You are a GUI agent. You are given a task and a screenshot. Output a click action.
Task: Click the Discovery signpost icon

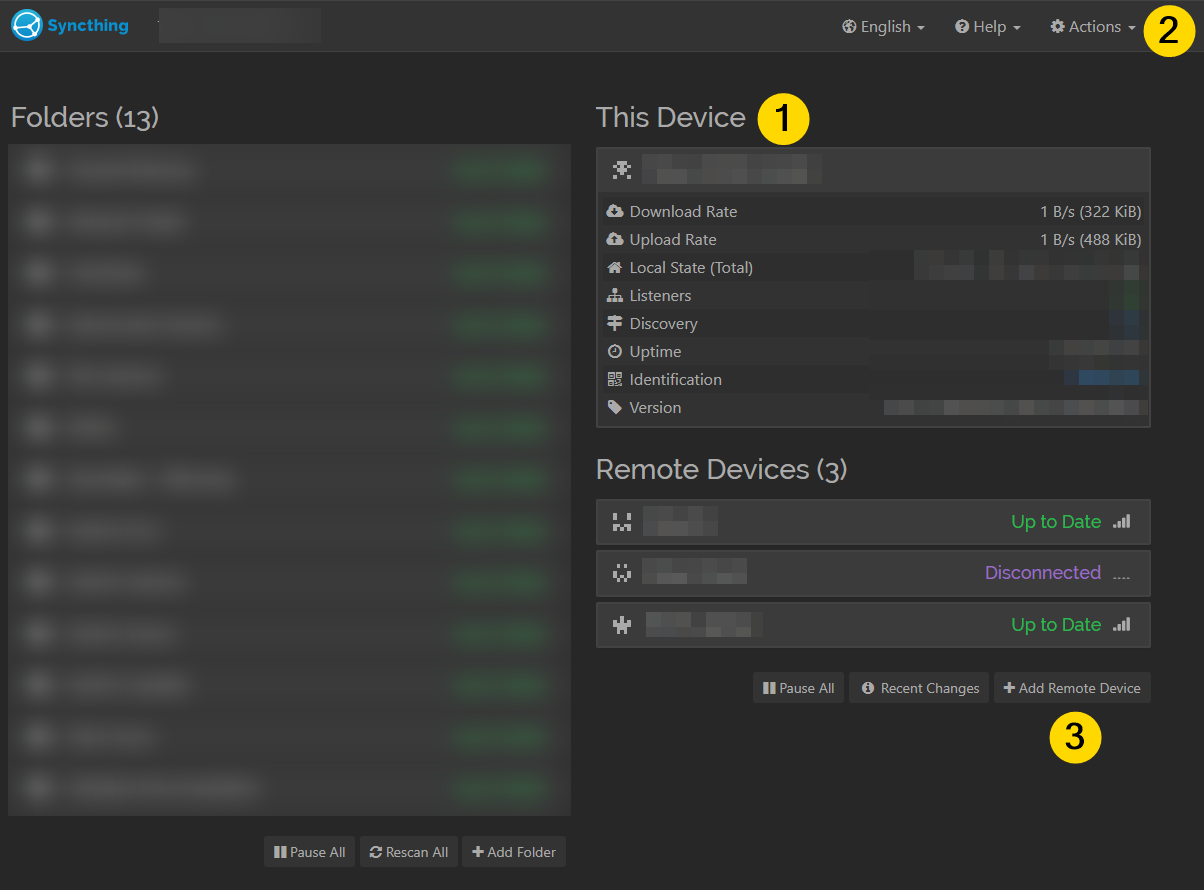pos(615,324)
